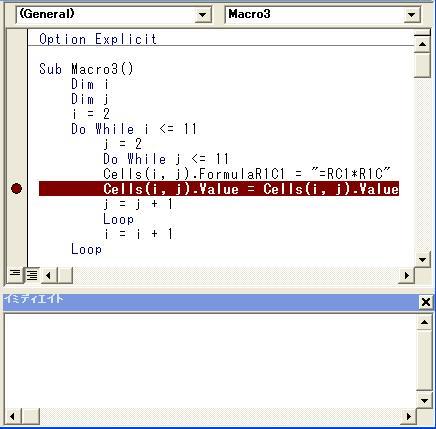Click the 'i = i + 1' line

coord(138,234)
